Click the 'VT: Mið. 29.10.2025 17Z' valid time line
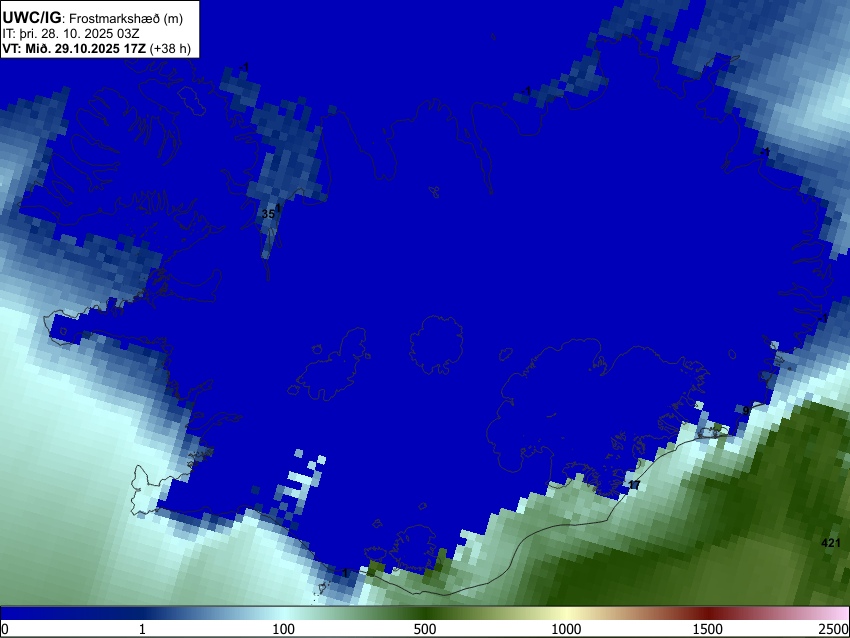Viewport: 850px width, 638px height. (x=96, y=48)
